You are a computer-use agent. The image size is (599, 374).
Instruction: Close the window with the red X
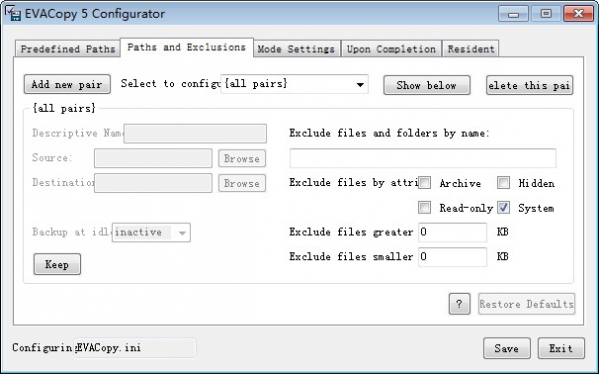click(x=578, y=14)
